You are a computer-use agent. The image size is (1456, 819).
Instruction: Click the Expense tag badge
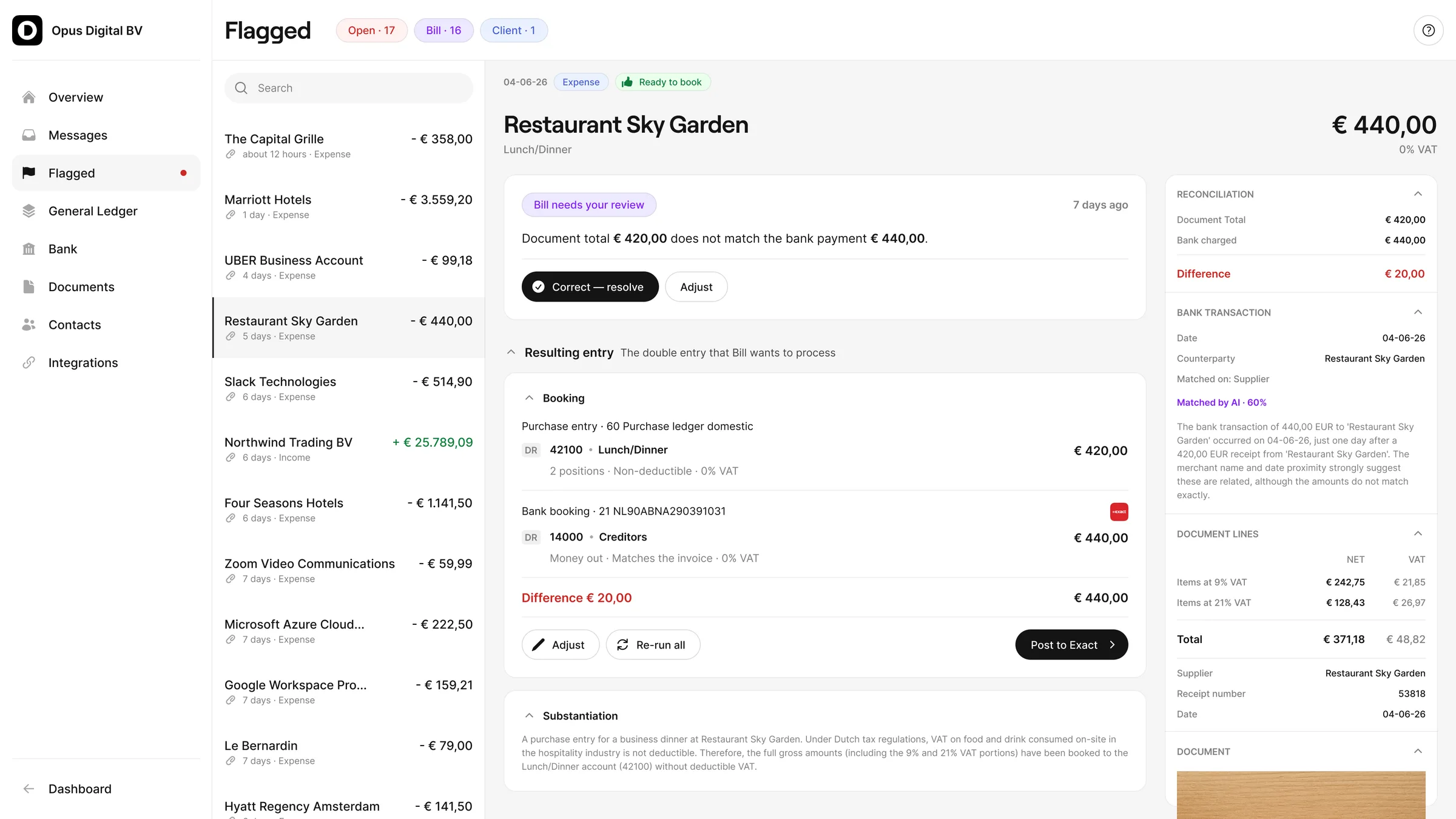click(581, 82)
